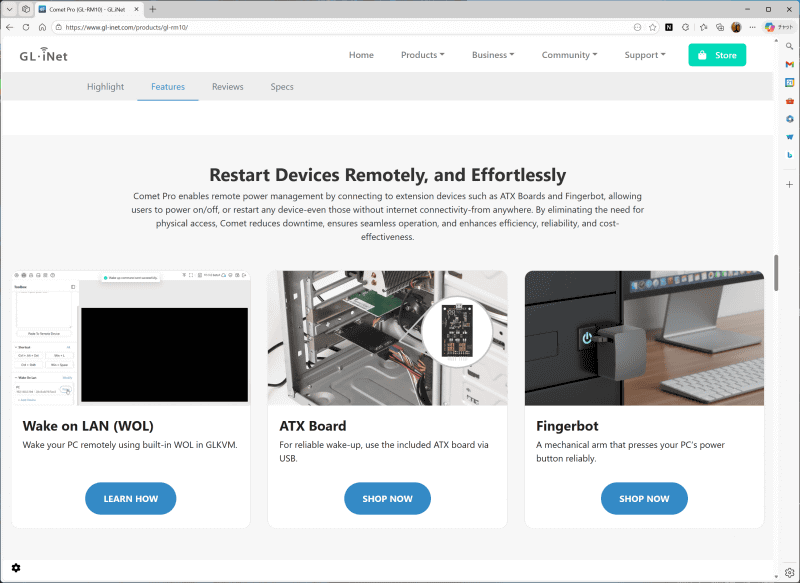Click the scrollbar up arrow
This screenshot has width=800, height=583.
776,40
